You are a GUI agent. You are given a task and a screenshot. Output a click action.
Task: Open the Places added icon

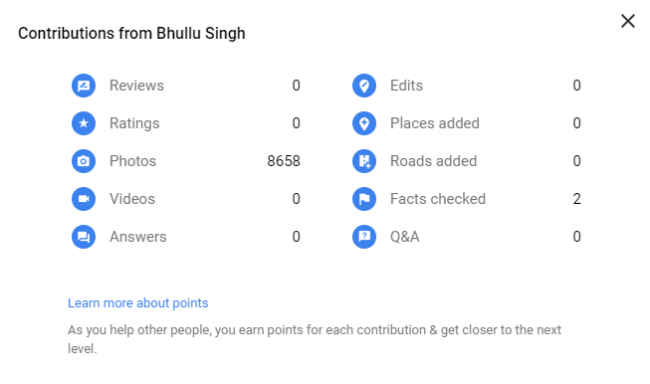click(364, 123)
